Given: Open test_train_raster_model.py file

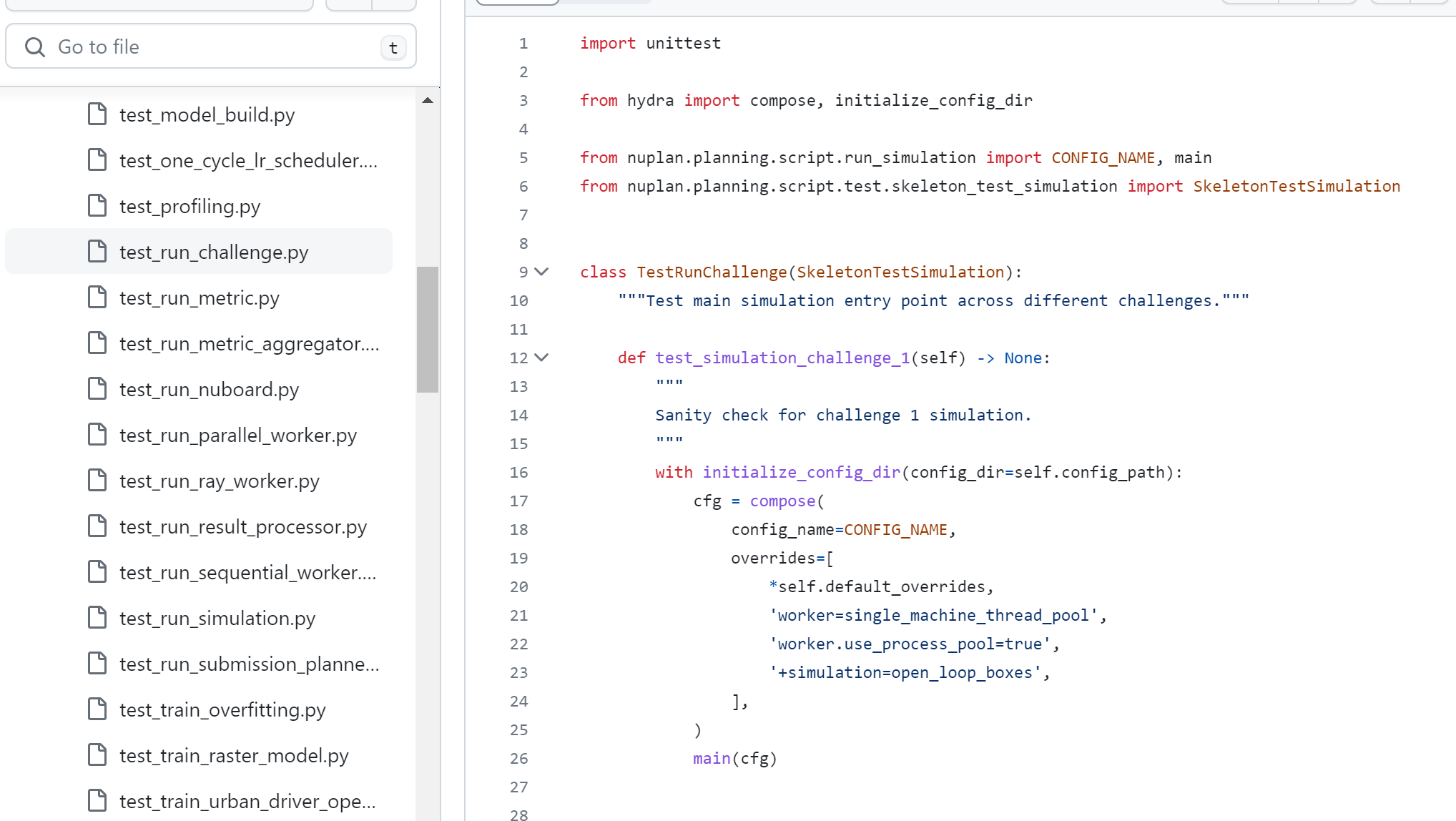Looking at the screenshot, I should click(233, 755).
